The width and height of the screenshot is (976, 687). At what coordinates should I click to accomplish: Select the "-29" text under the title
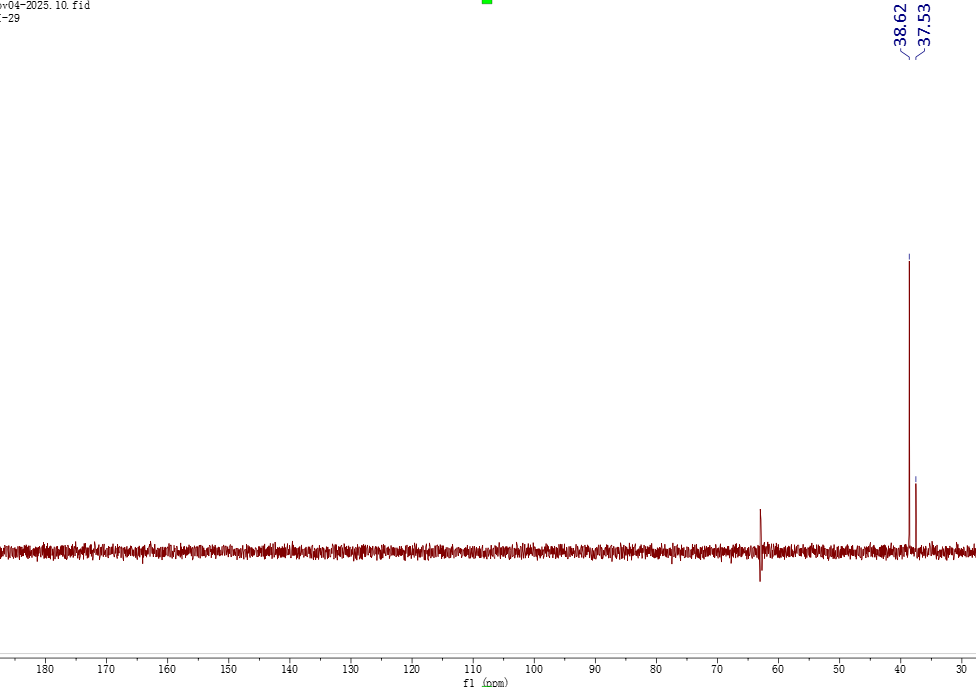pyautogui.click(x=10, y=18)
